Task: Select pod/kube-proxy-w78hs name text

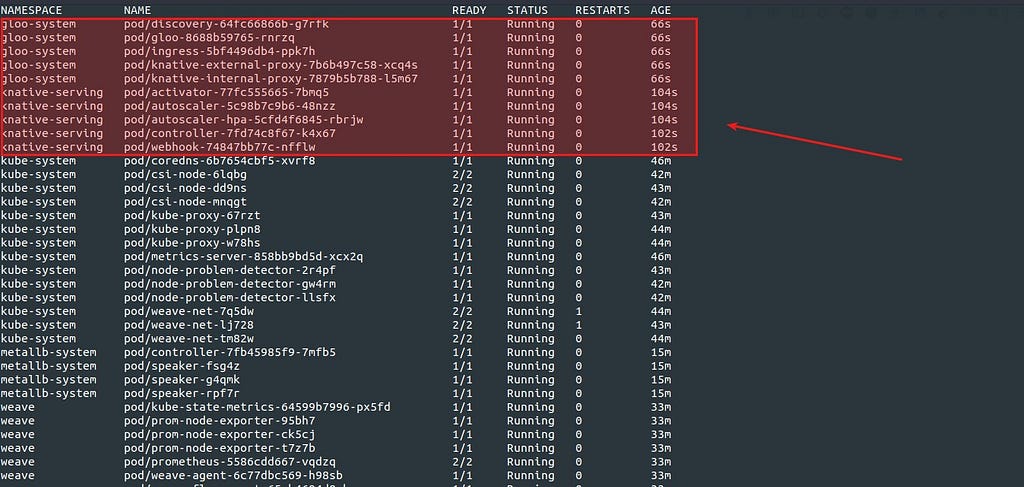Action: point(192,244)
